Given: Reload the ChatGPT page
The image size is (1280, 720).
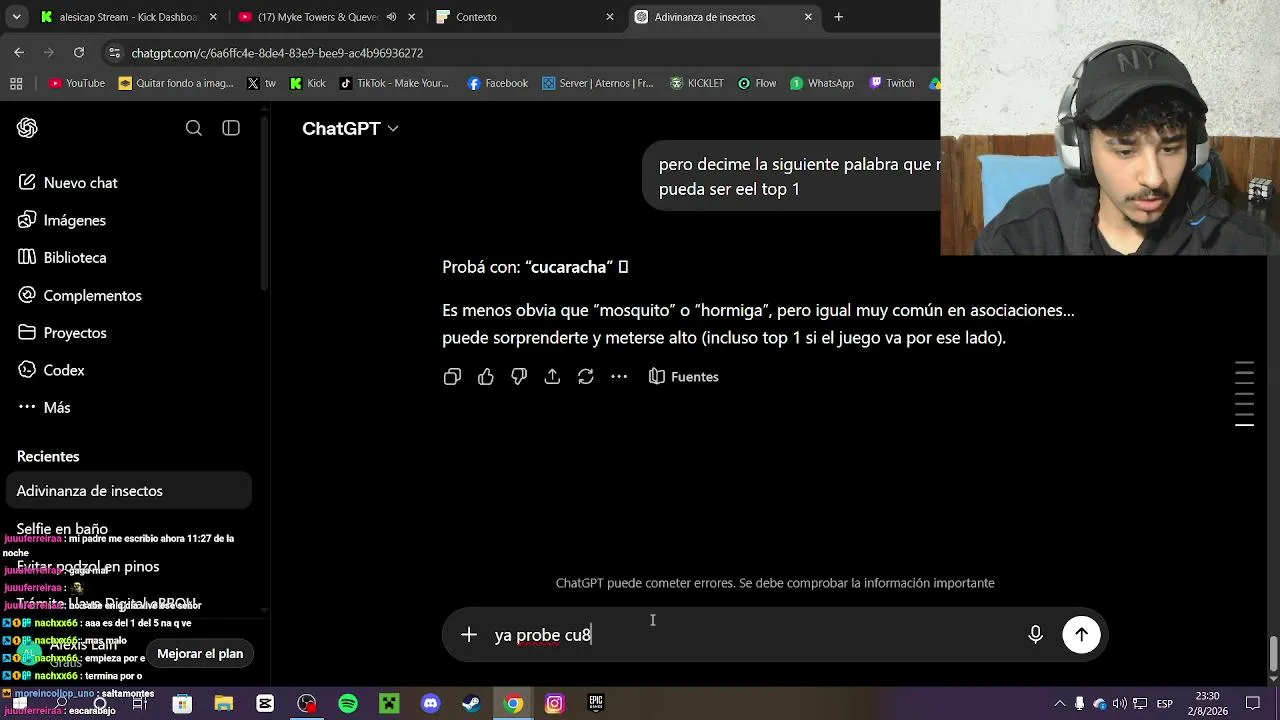Looking at the screenshot, I should (x=79, y=52).
